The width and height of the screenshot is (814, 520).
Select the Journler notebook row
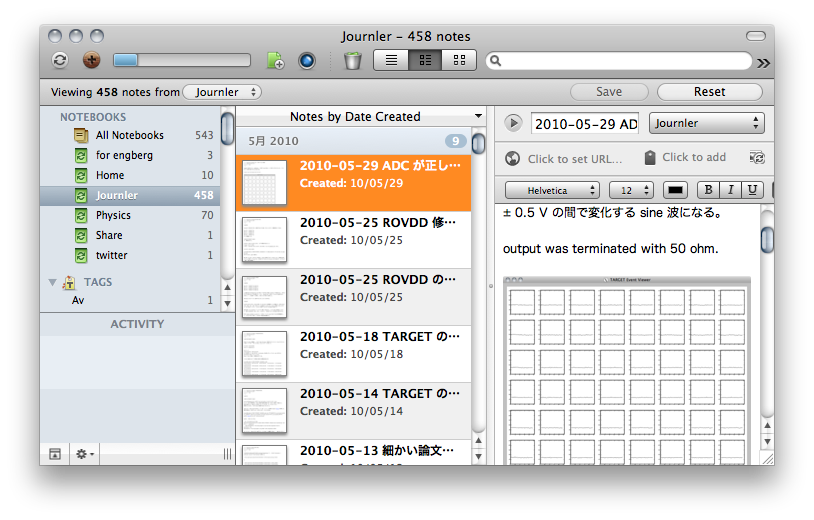coord(130,195)
